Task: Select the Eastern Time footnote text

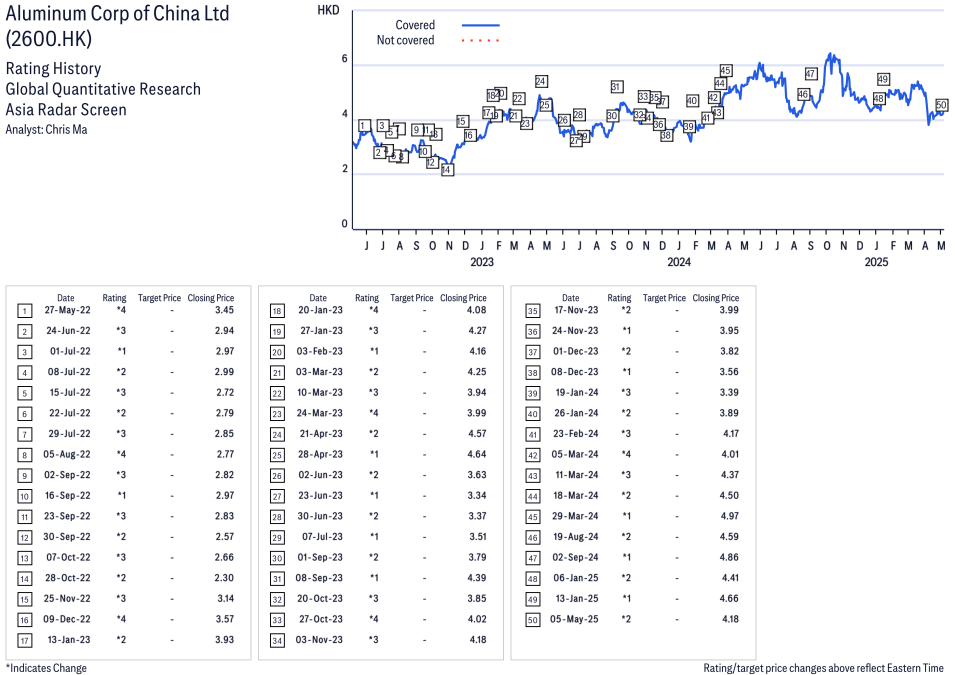Action: [x=823, y=668]
